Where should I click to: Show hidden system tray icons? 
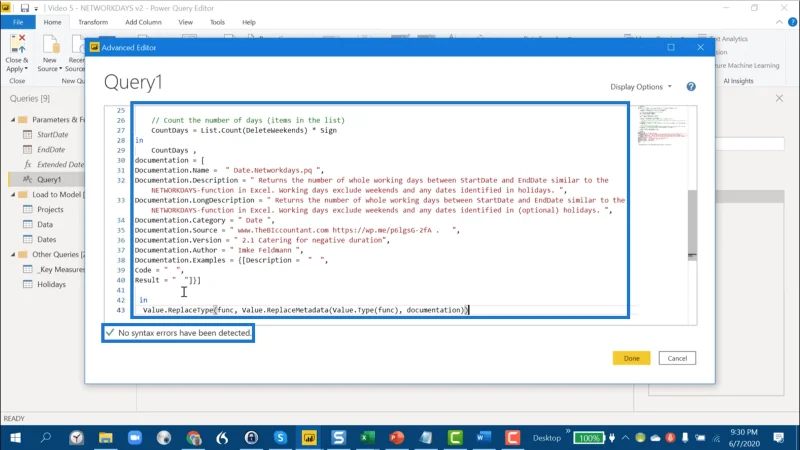[x=625, y=438]
